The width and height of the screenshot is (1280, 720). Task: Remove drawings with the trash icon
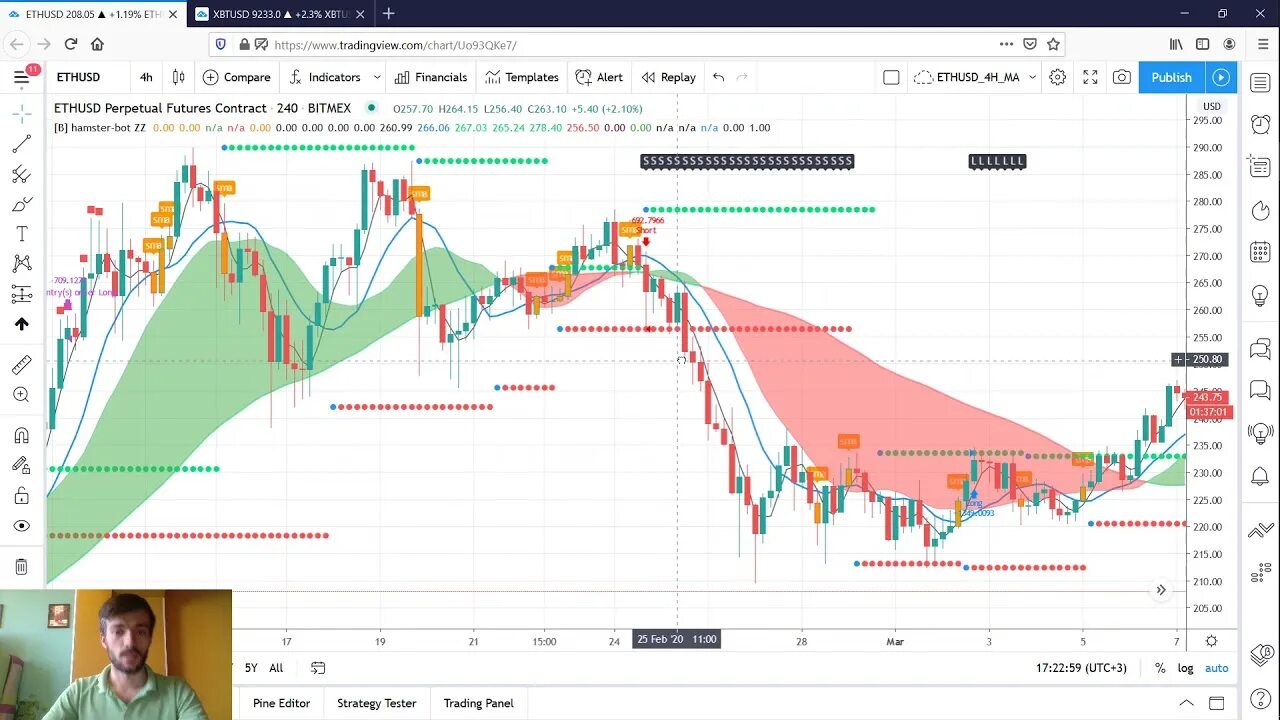(x=21, y=567)
